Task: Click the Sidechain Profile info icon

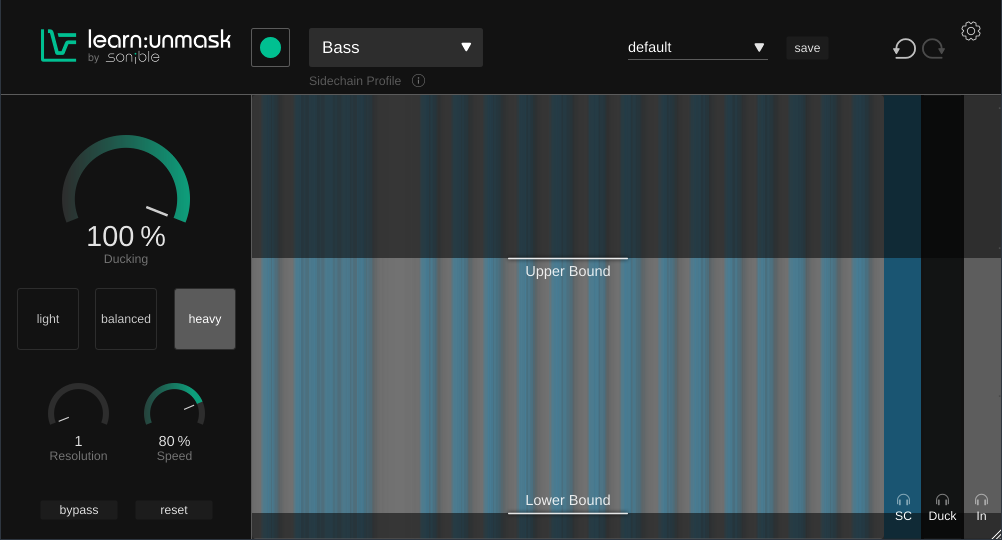Action: pyautogui.click(x=418, y=81)
